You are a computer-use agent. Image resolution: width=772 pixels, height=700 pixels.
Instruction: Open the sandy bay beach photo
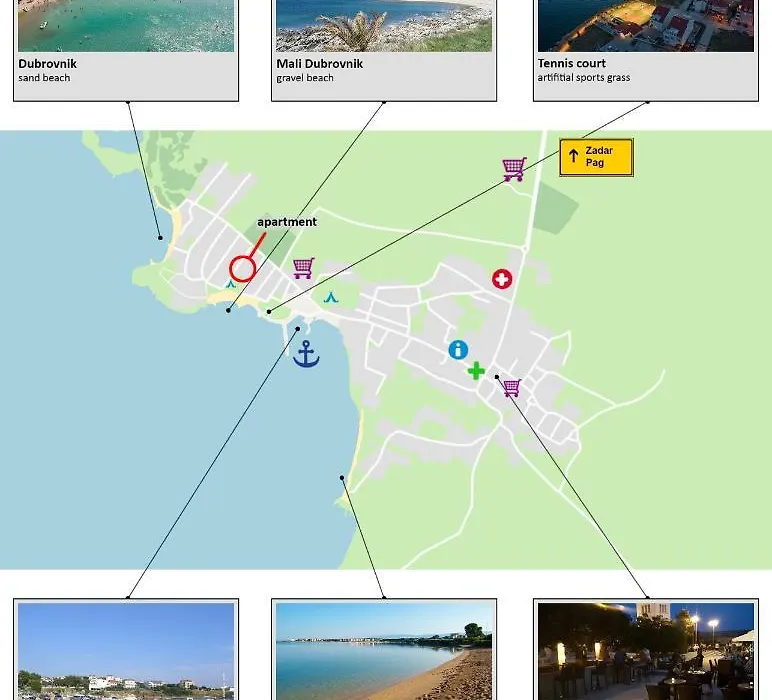pyautogui.click(x=384, y=651)
